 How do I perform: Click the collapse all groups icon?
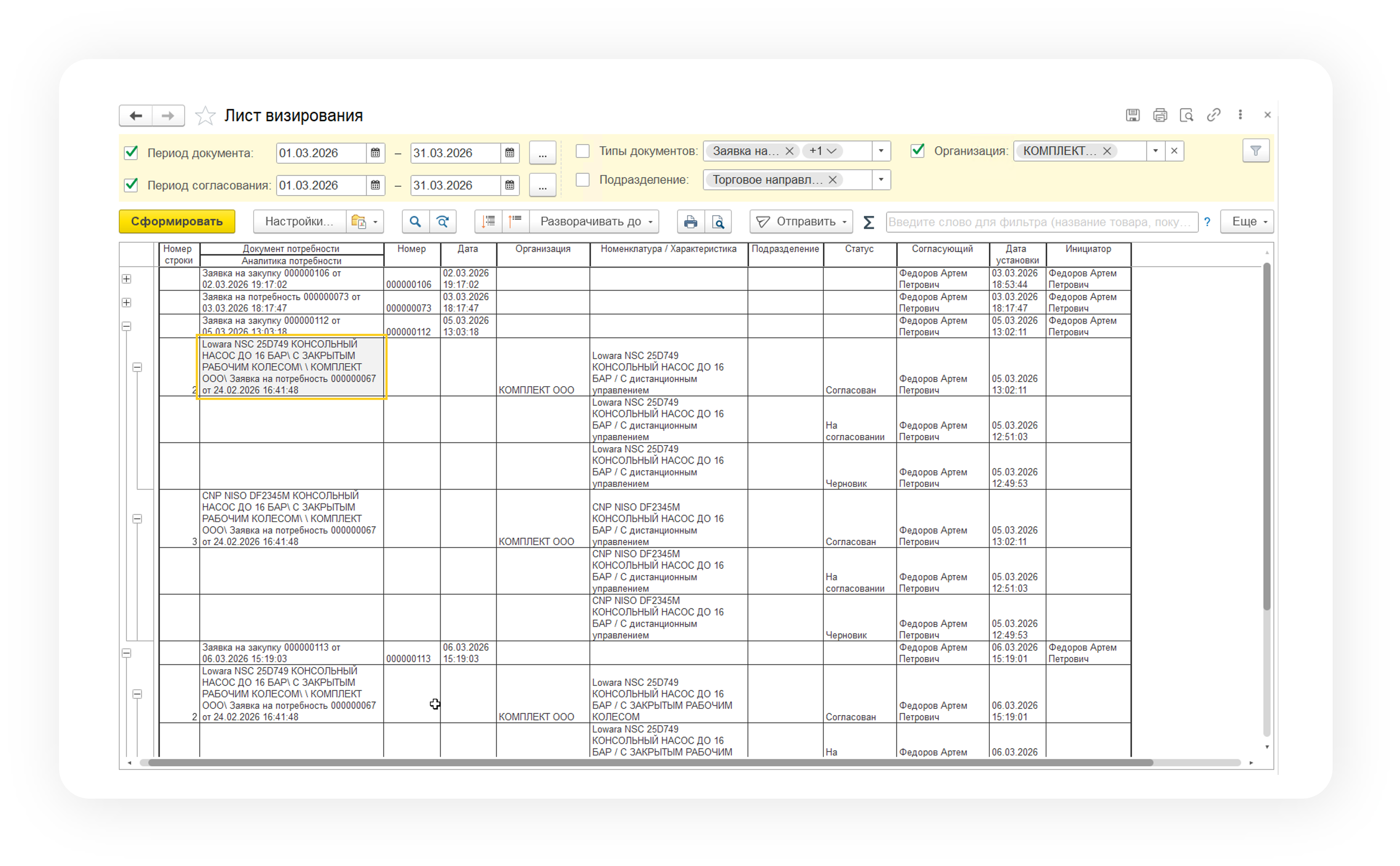516,221
